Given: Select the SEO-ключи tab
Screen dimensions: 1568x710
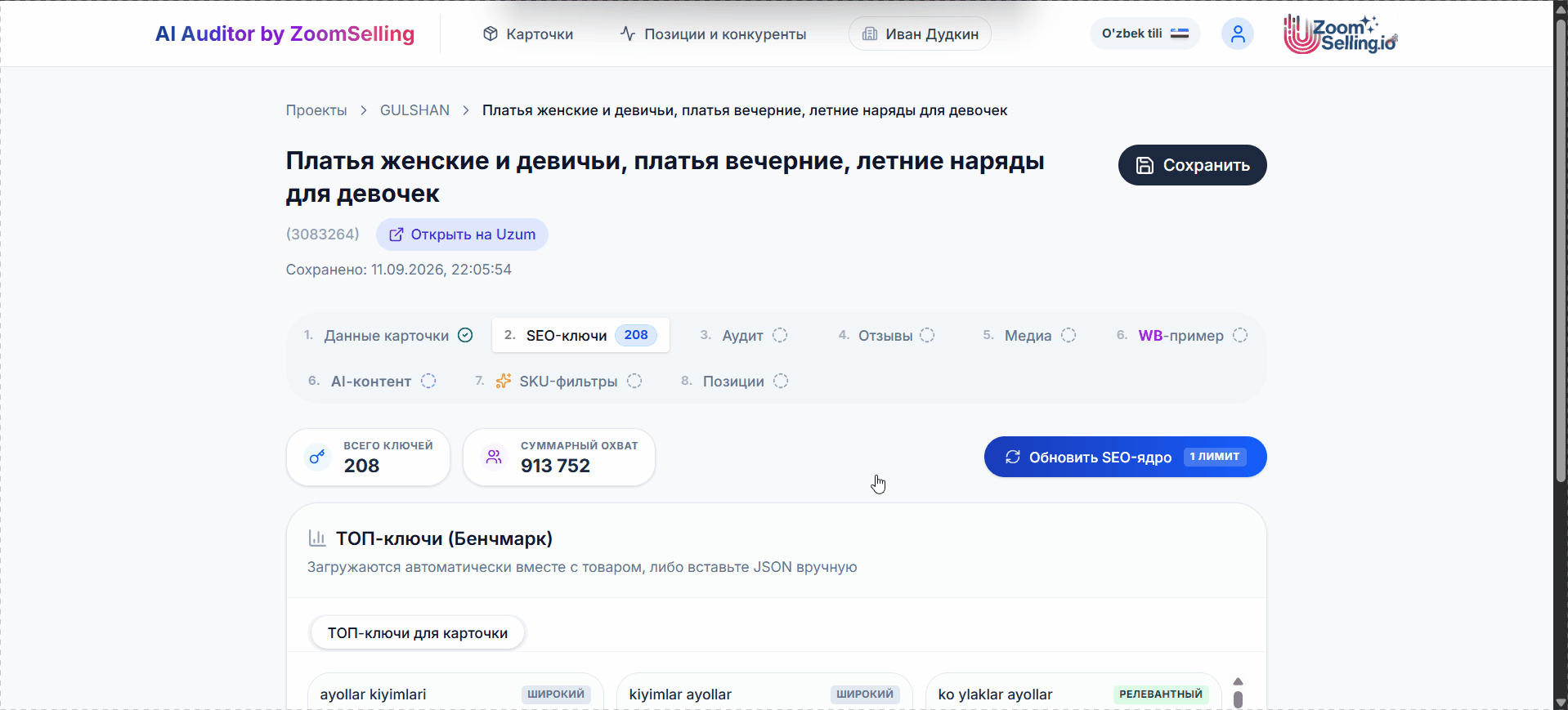Looking at the screenshot, I should click(580, 335).
